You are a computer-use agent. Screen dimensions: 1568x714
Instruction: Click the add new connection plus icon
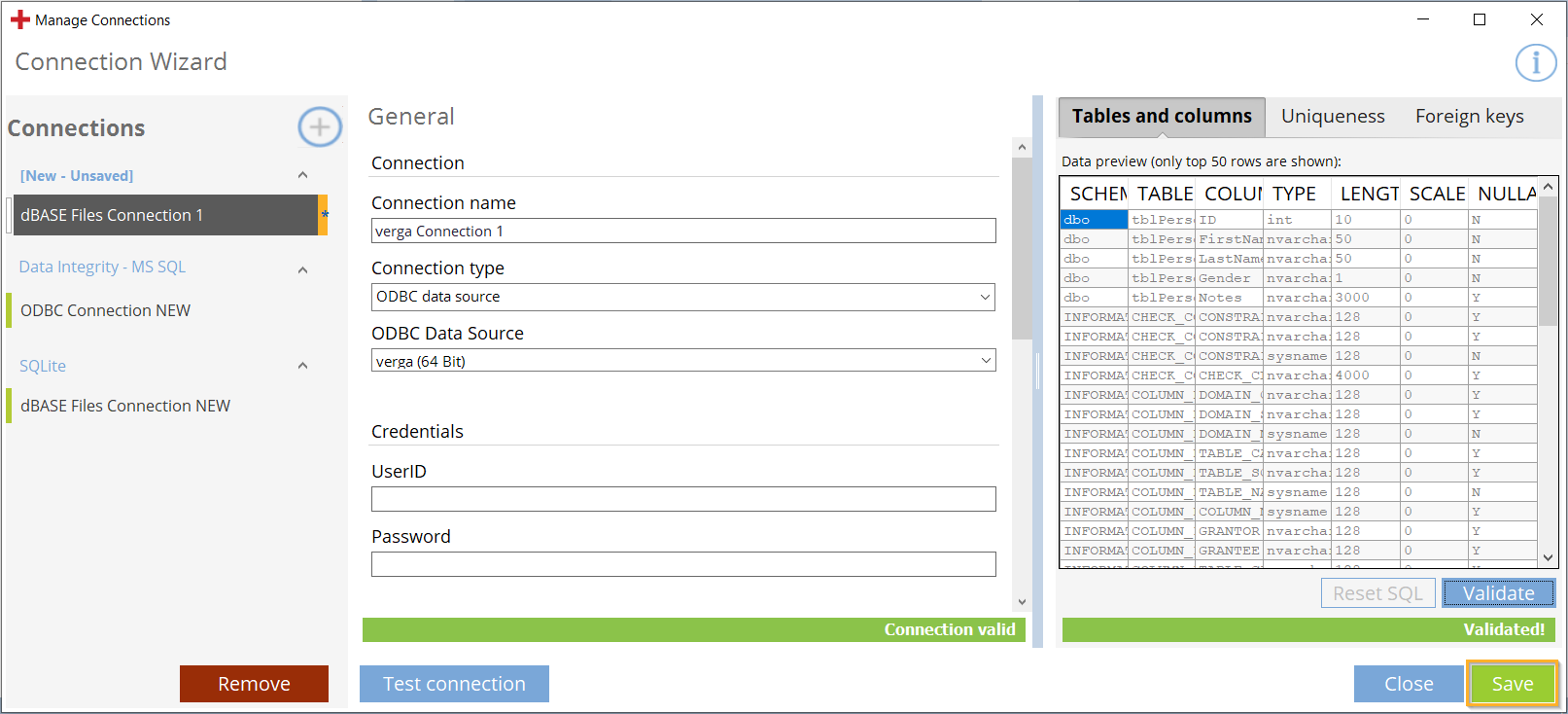pyautogui.click(x=320, y=127)
